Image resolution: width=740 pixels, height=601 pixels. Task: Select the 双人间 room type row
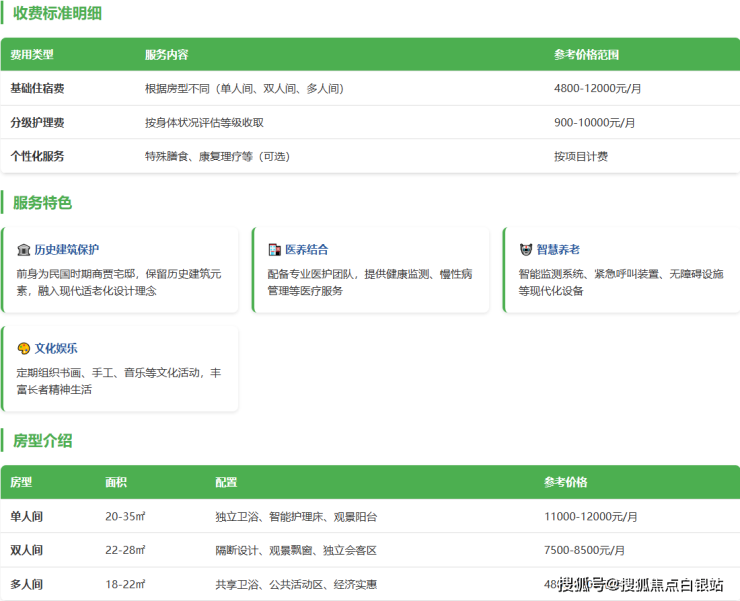click(27, 551)
